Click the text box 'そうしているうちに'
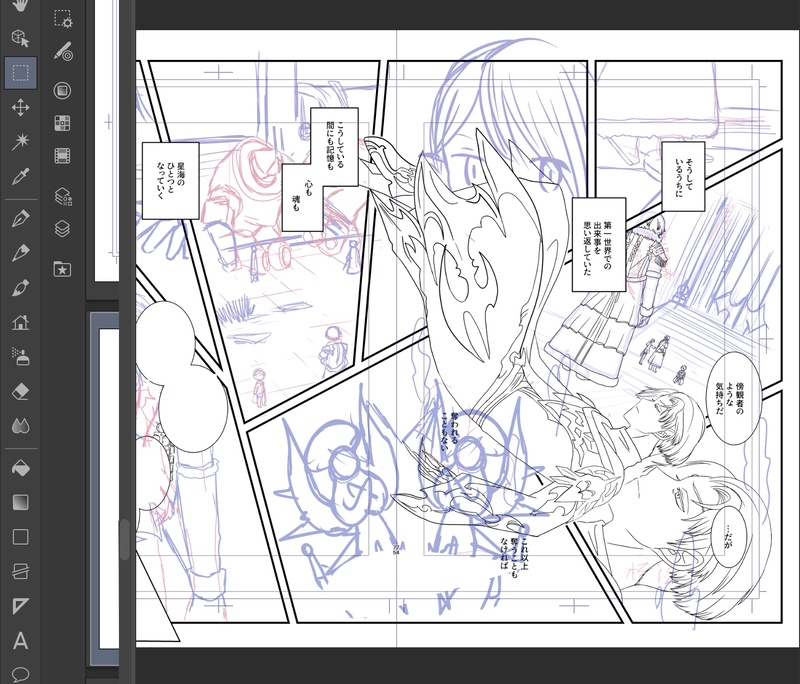 tap(683, 176)
